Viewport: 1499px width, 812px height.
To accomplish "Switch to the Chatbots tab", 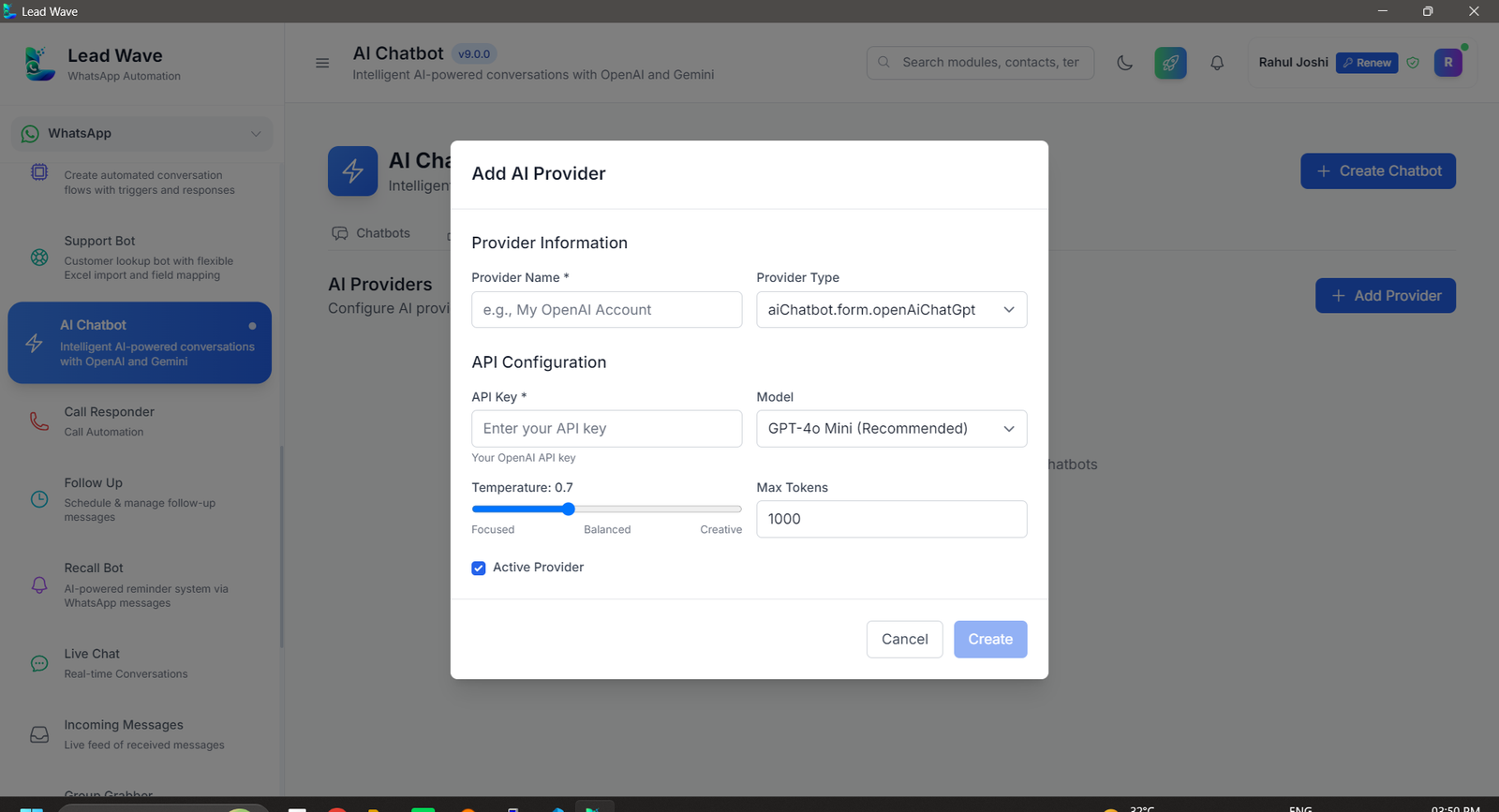I will pyautogui.click(x=372, y=233).
